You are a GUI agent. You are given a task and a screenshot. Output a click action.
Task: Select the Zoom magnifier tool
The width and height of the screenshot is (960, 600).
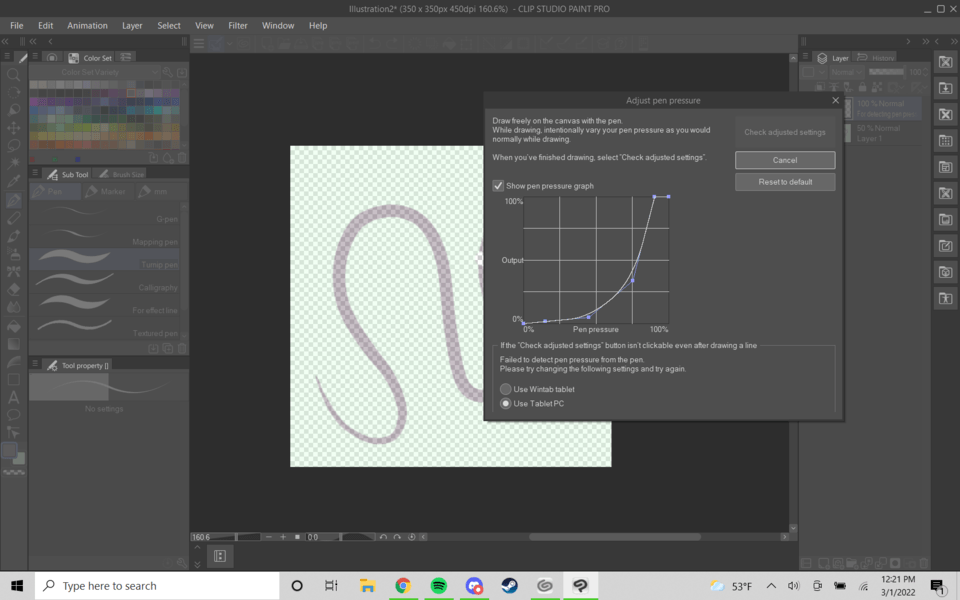click(14, 75)
